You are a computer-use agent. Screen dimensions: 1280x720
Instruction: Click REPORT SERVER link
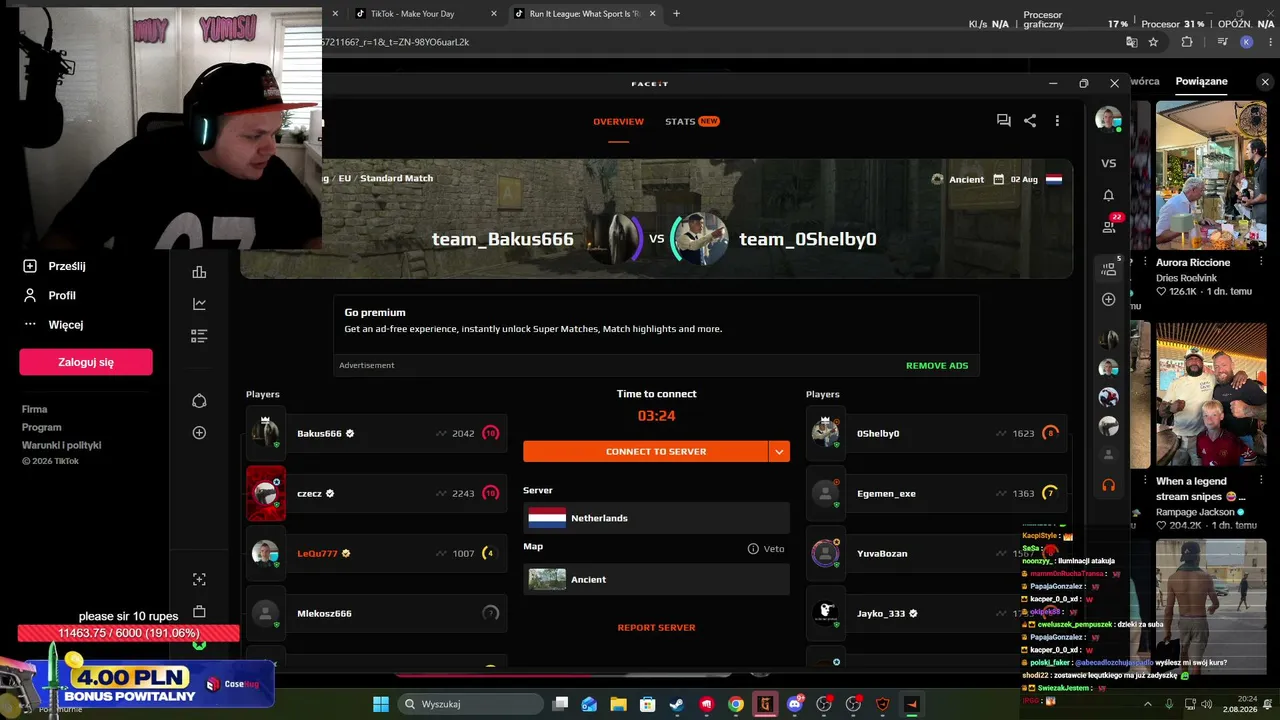click(656, 627)
